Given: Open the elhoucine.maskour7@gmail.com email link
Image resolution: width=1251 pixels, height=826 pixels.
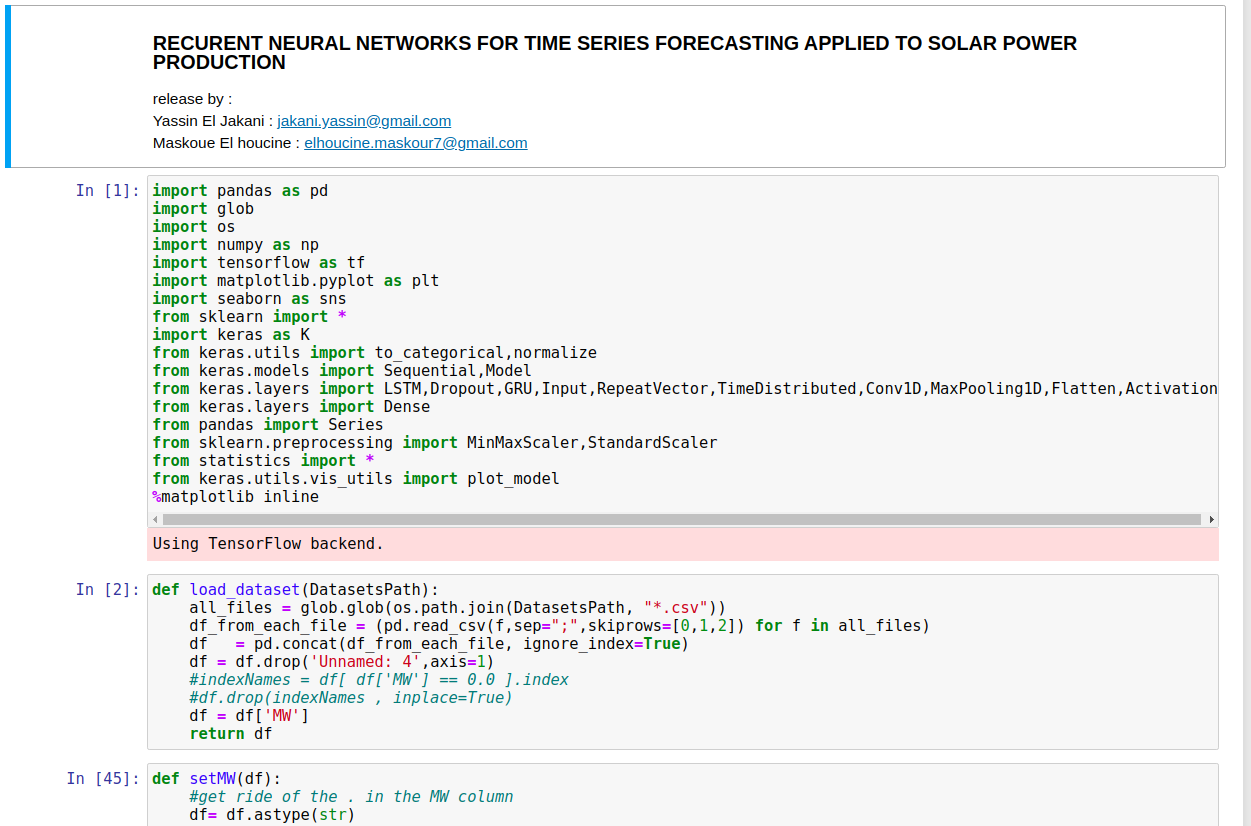Looking at the screenshot, I should coord(415,142).
